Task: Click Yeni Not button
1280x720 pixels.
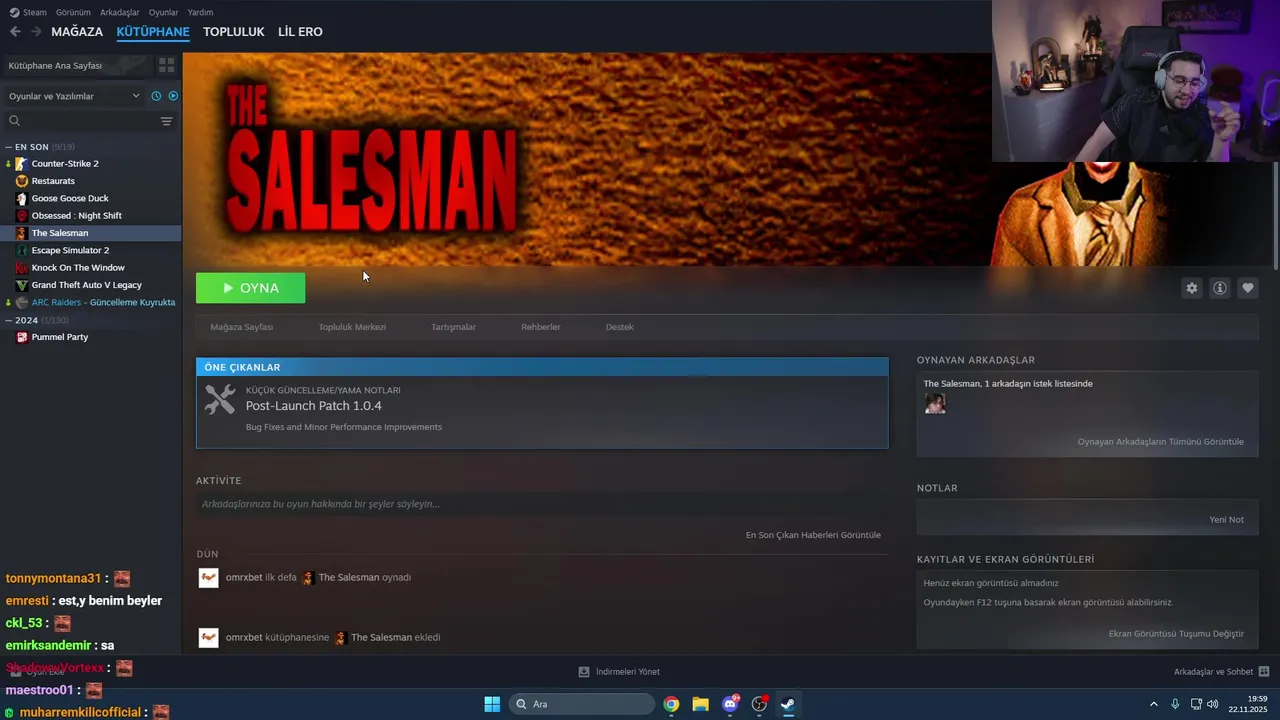Action: 1227,520
